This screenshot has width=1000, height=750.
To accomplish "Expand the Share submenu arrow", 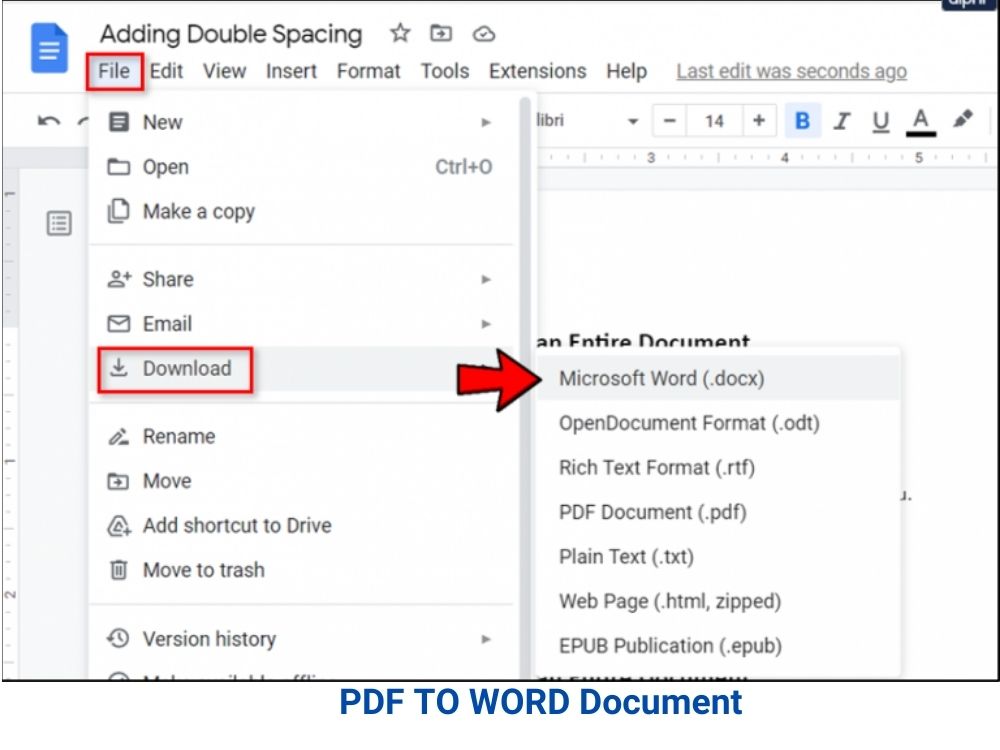I will point(486,279).
